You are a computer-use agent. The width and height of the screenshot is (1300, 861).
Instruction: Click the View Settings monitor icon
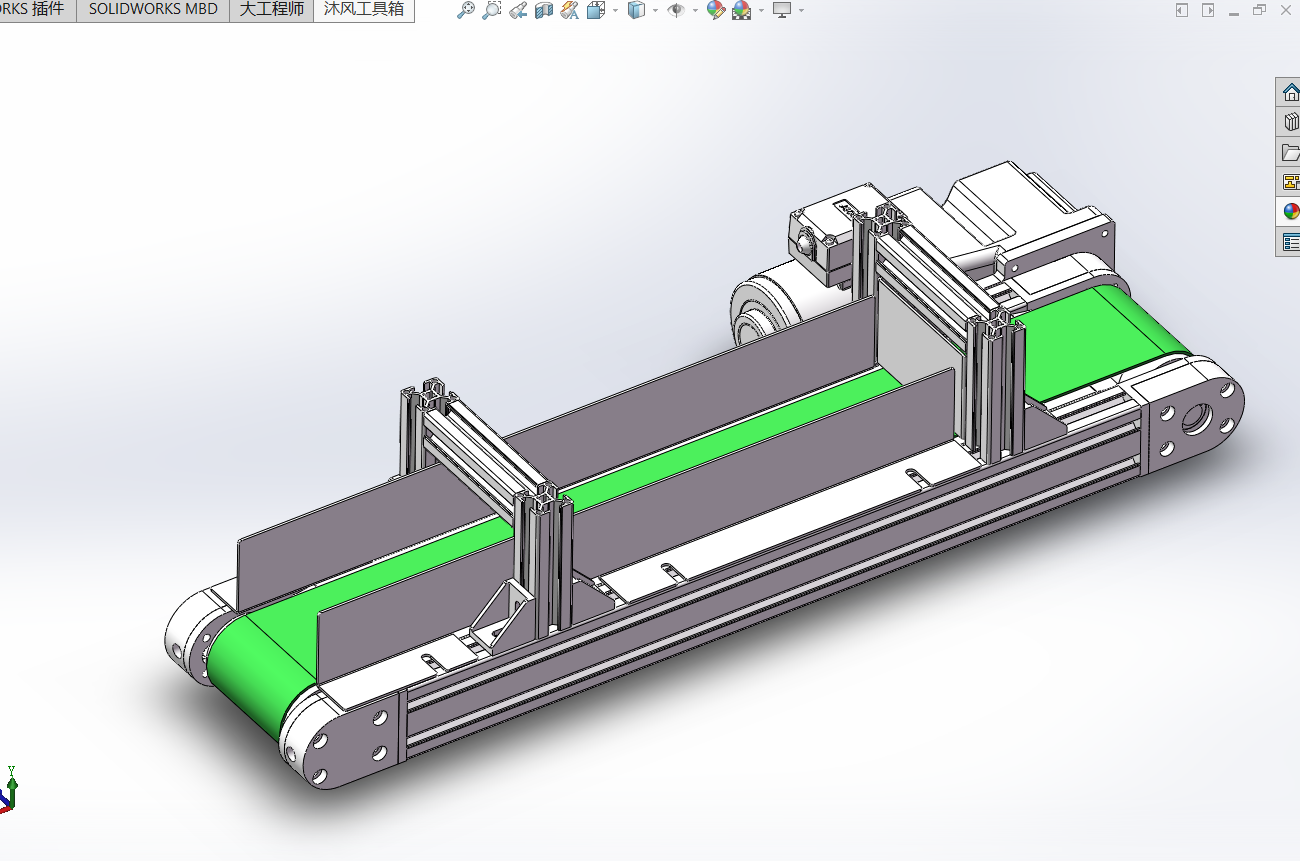[782, 10]
